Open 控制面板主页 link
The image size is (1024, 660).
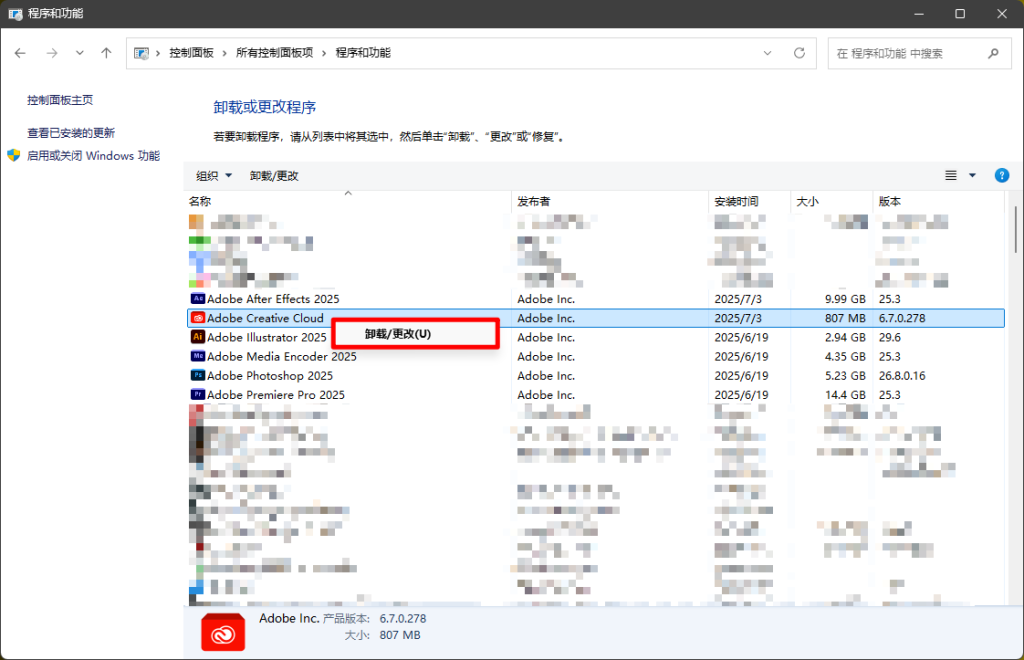coord(60,100)
